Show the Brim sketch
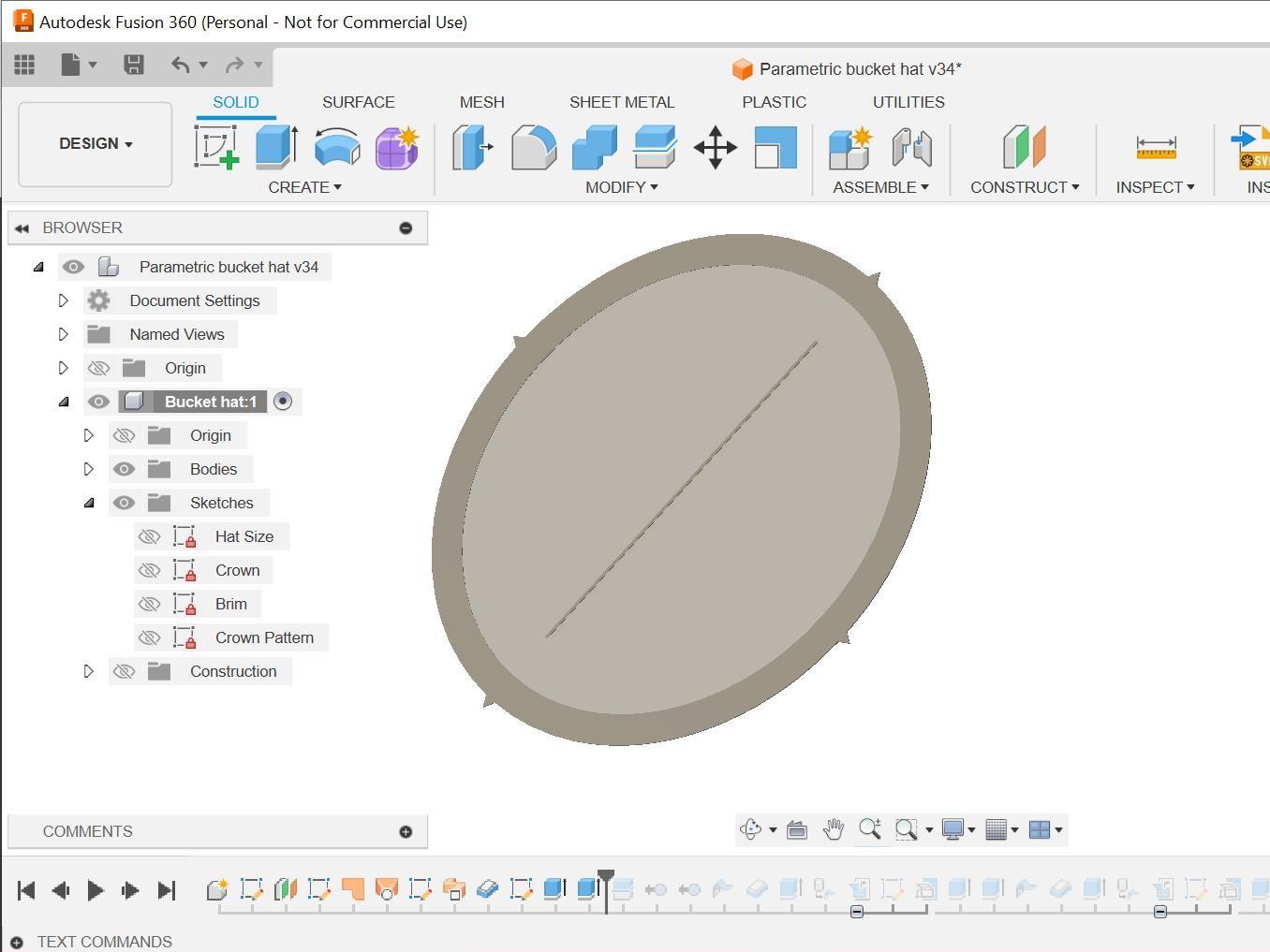Screen dimensions: 1270x952 point(149,604)
